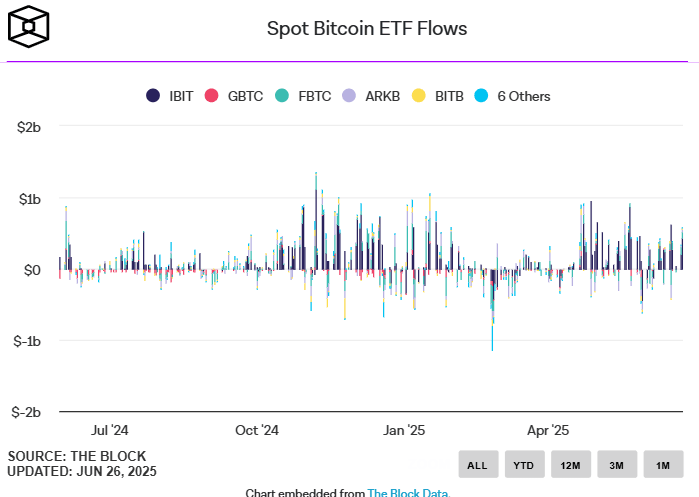This screenshot has width=699, height=497.
Task: Click the ARKB lavender legend dot
Action: pos(348,96)
